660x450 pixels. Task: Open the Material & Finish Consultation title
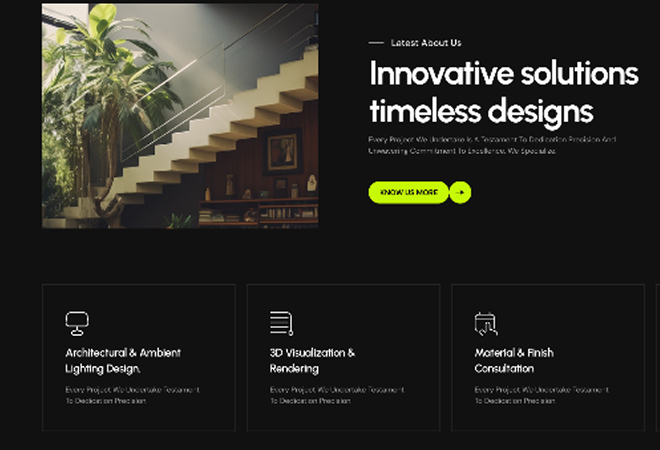click(514, 361)
